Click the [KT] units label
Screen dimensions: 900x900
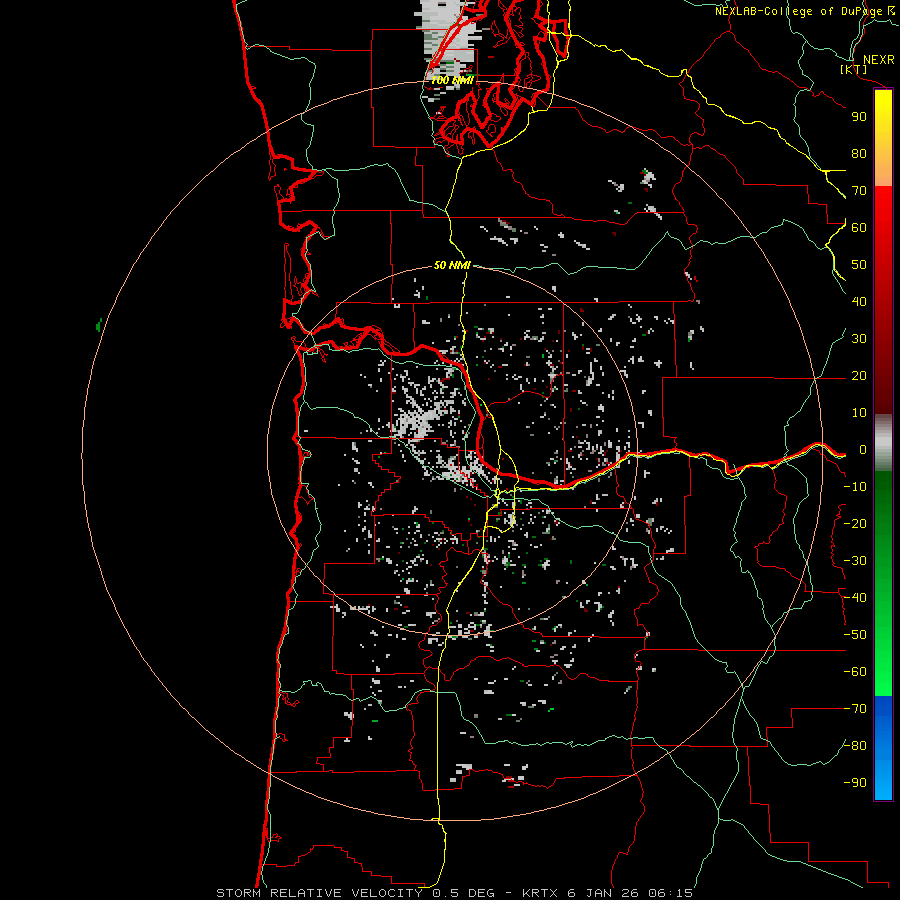pos(854,69)
